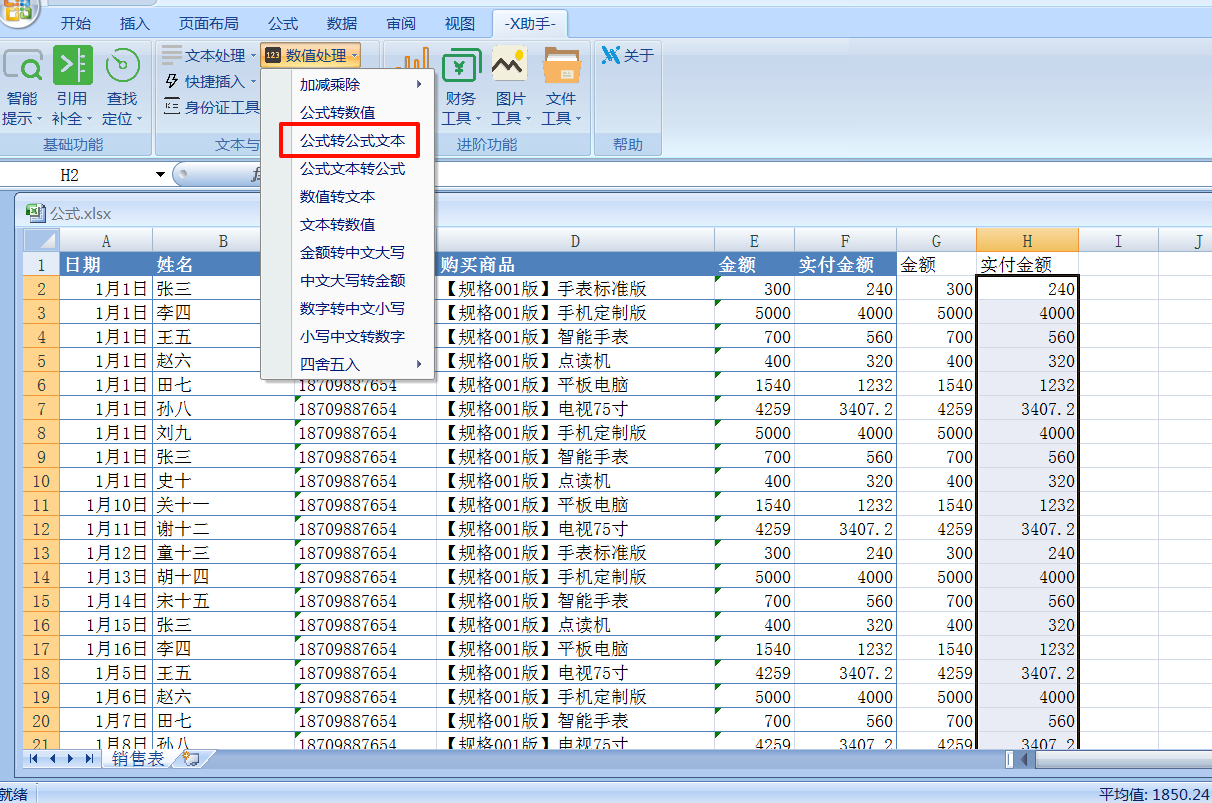Click the 身份证工具 button
The height and width of the screenshot is (803, 1212).
point(211,107)
